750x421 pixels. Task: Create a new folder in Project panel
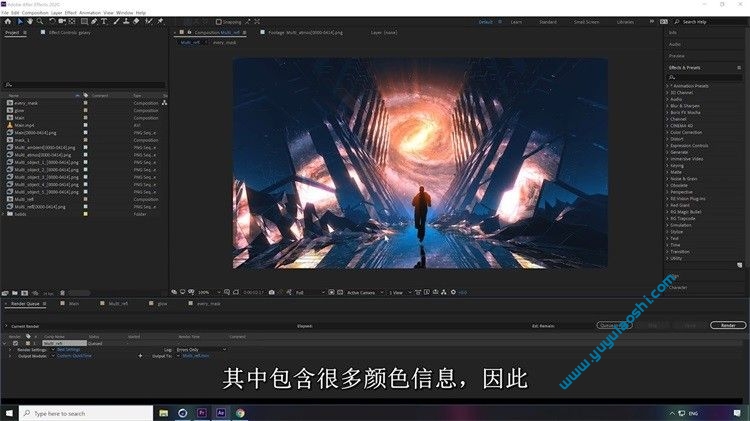15,293
